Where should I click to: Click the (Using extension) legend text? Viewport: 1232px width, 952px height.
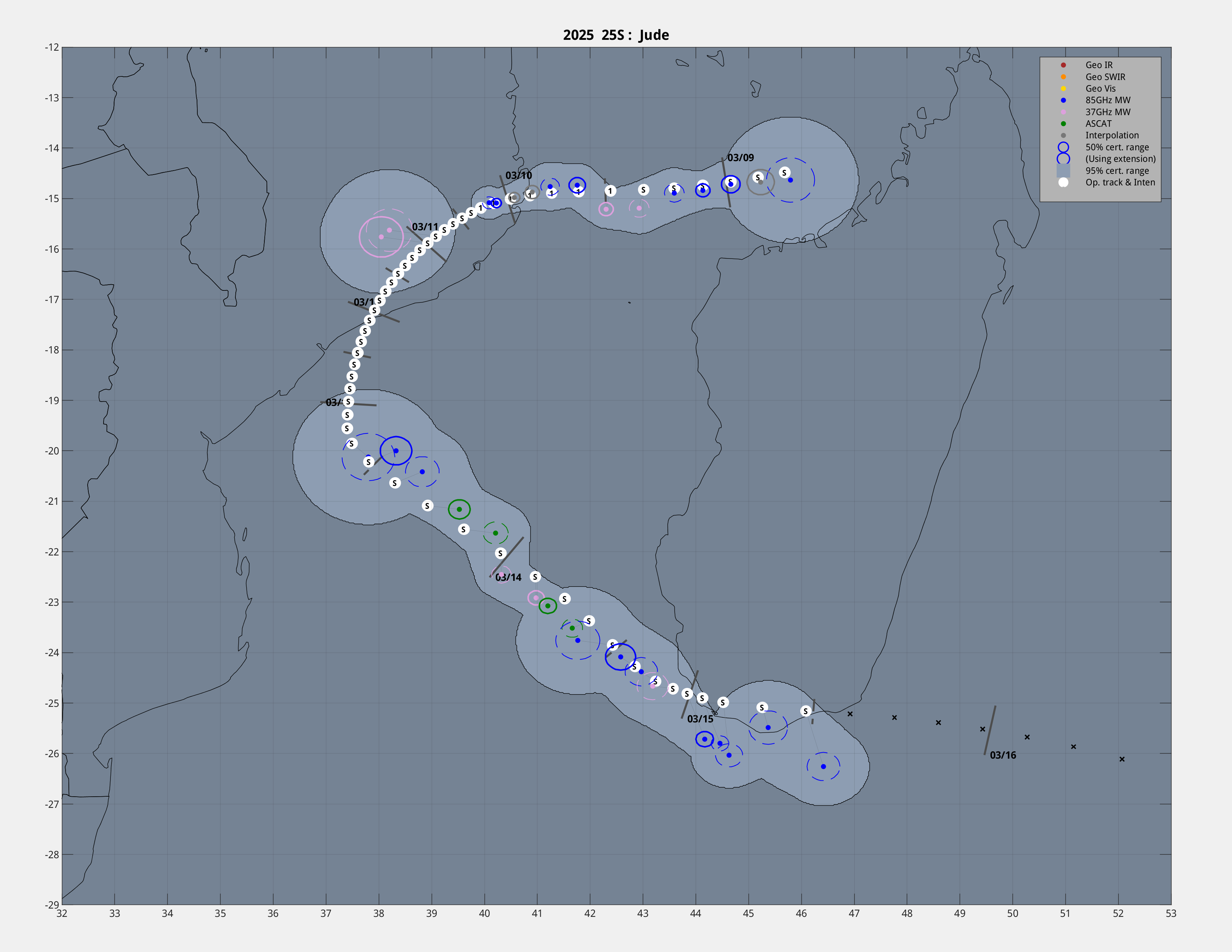pyautogui.click(x=1120, y=159)
